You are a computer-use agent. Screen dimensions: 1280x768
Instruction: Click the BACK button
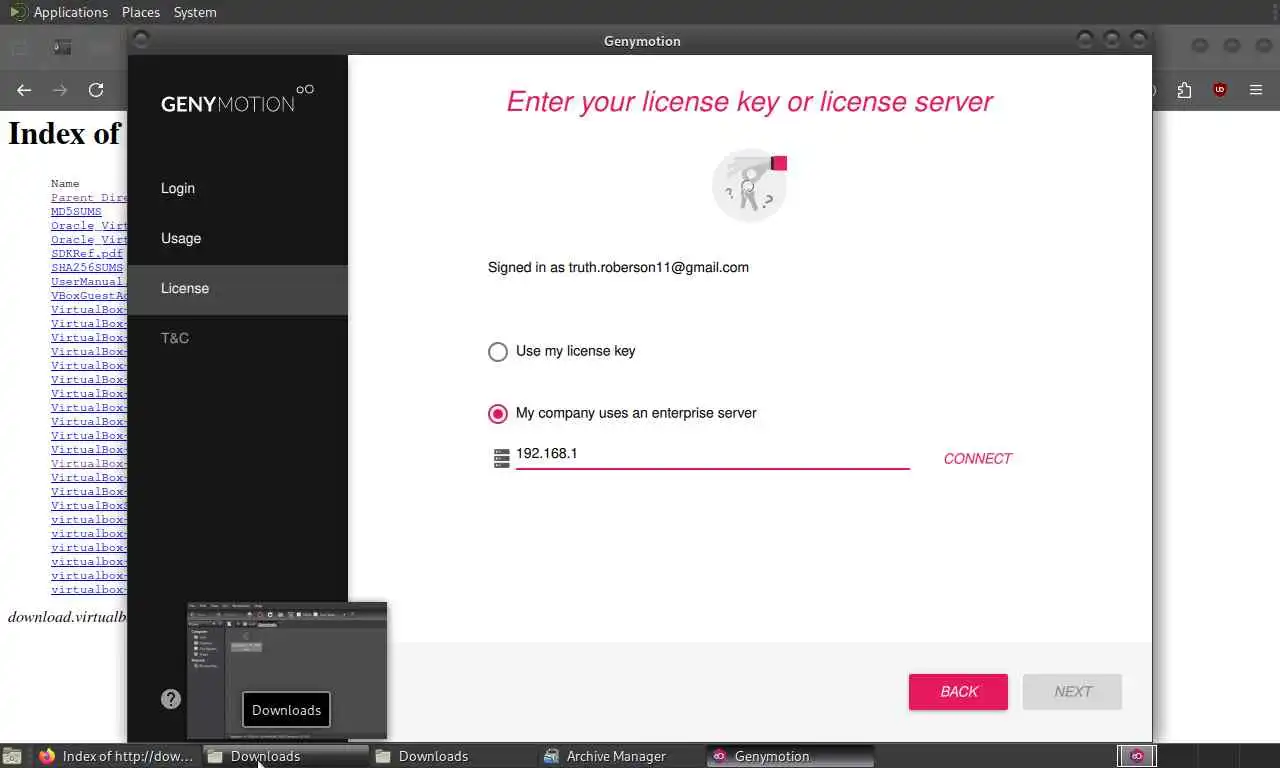(958, 692)
